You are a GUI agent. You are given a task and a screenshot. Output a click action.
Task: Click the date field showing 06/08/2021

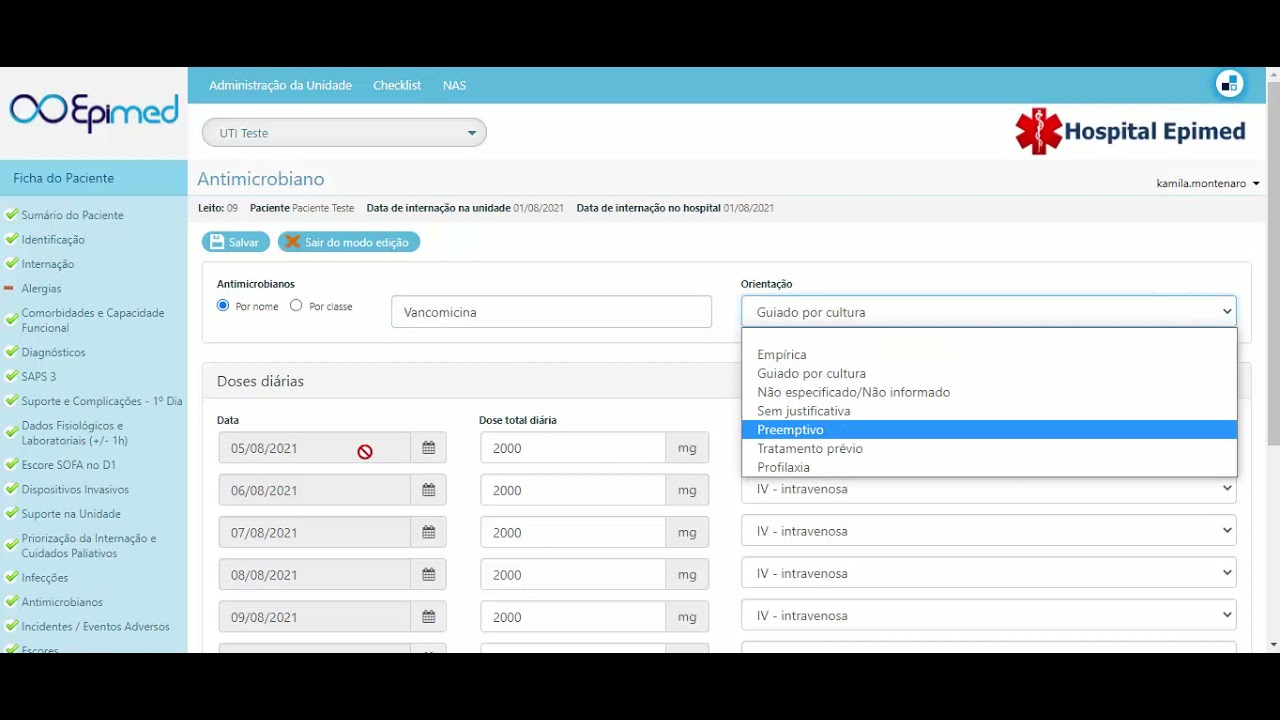click(x=314, y=490)
